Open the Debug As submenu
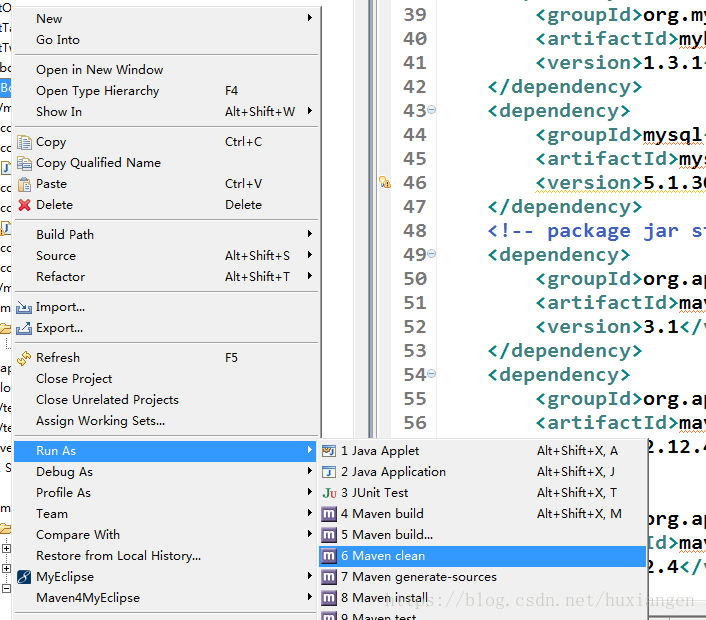Viewport: 706px width, 620px height. point(166,471)
